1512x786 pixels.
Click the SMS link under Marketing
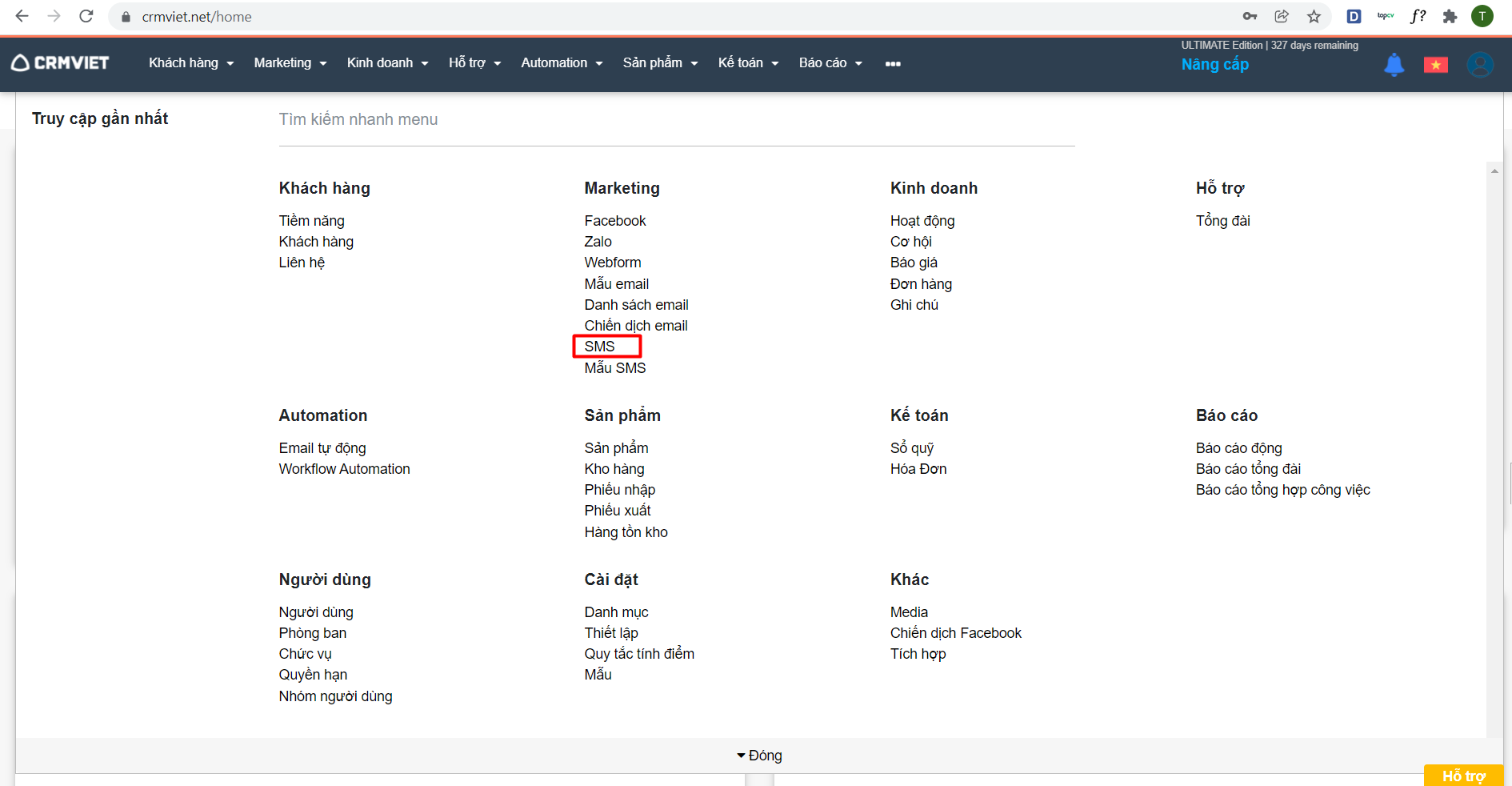[600, 347]
